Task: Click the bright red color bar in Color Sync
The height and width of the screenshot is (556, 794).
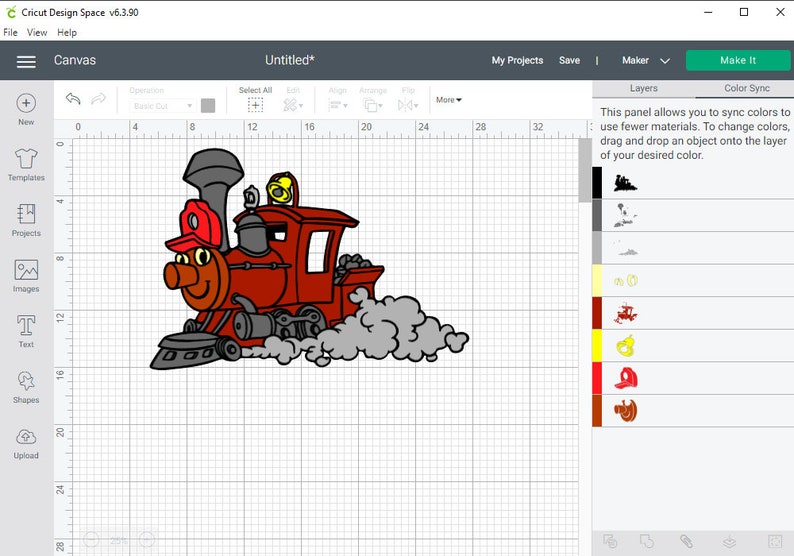Action: 597,378
